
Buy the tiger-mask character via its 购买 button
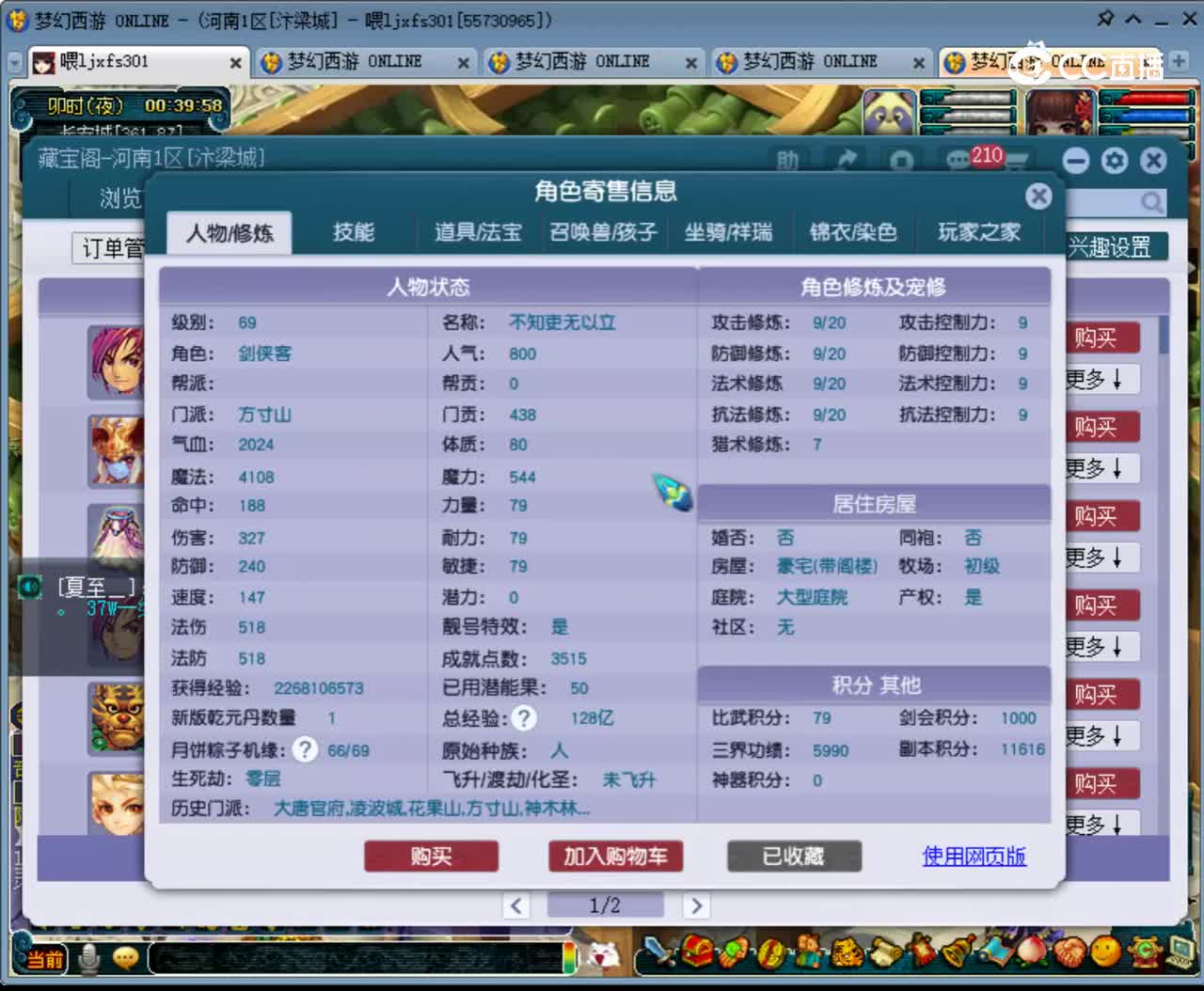(x=1101, y=694)
